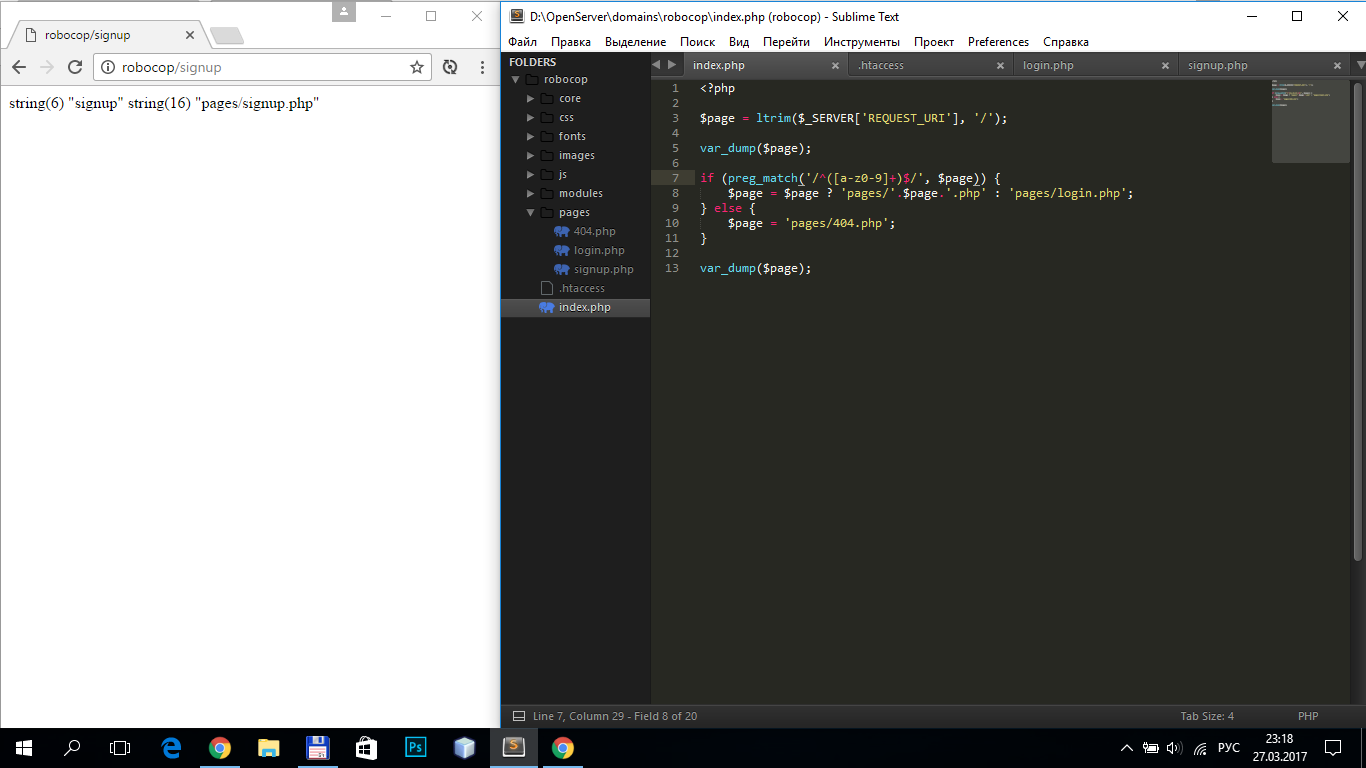Click the code minimap preview

click(1310, 120)
